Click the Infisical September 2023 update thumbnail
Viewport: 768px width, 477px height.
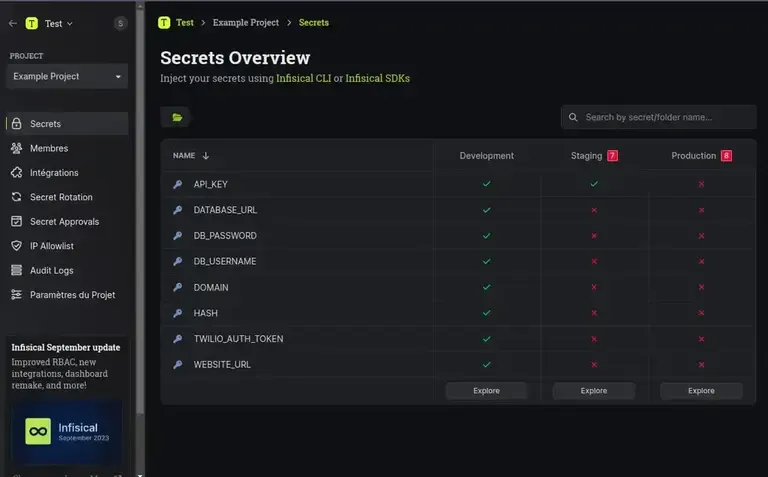click(67, 431)
